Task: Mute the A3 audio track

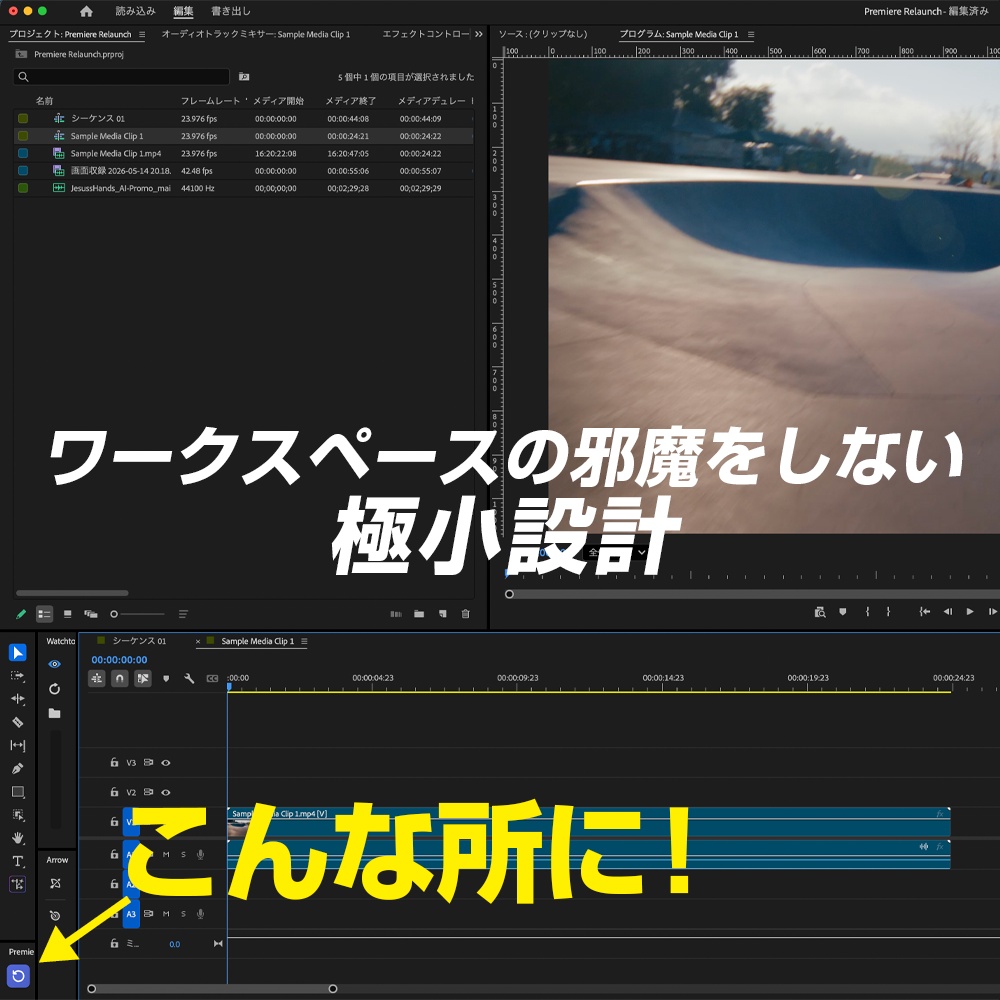Action: pyautogui.click(x=166, y=914)
